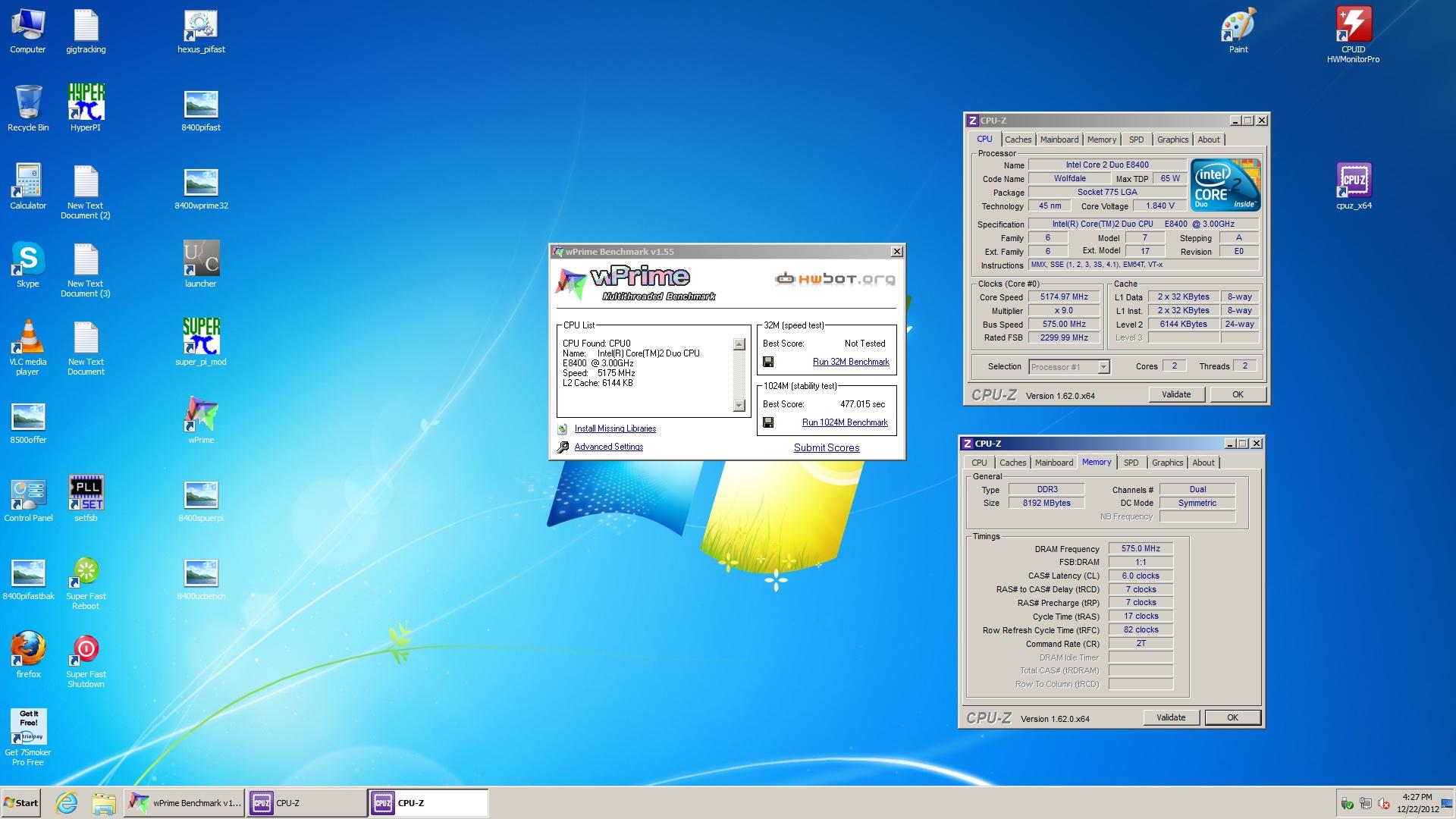Switch to Caches tab in top CPU-Z window
The image size is (1456, 819).
(x=1018, y=140)
